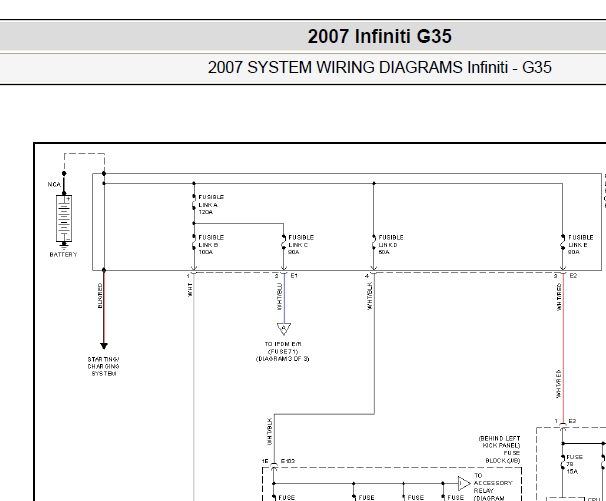Click the Fusible Link B fuse symbol

(x=194, y=244)
